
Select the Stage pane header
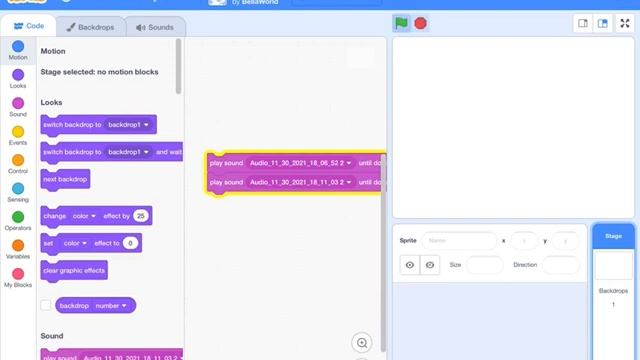click(x=613, y=236)
